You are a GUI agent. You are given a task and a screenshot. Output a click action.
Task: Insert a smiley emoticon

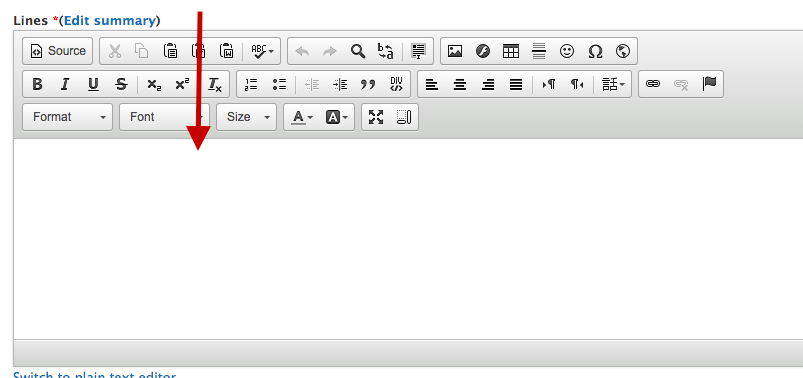(566, 51)
